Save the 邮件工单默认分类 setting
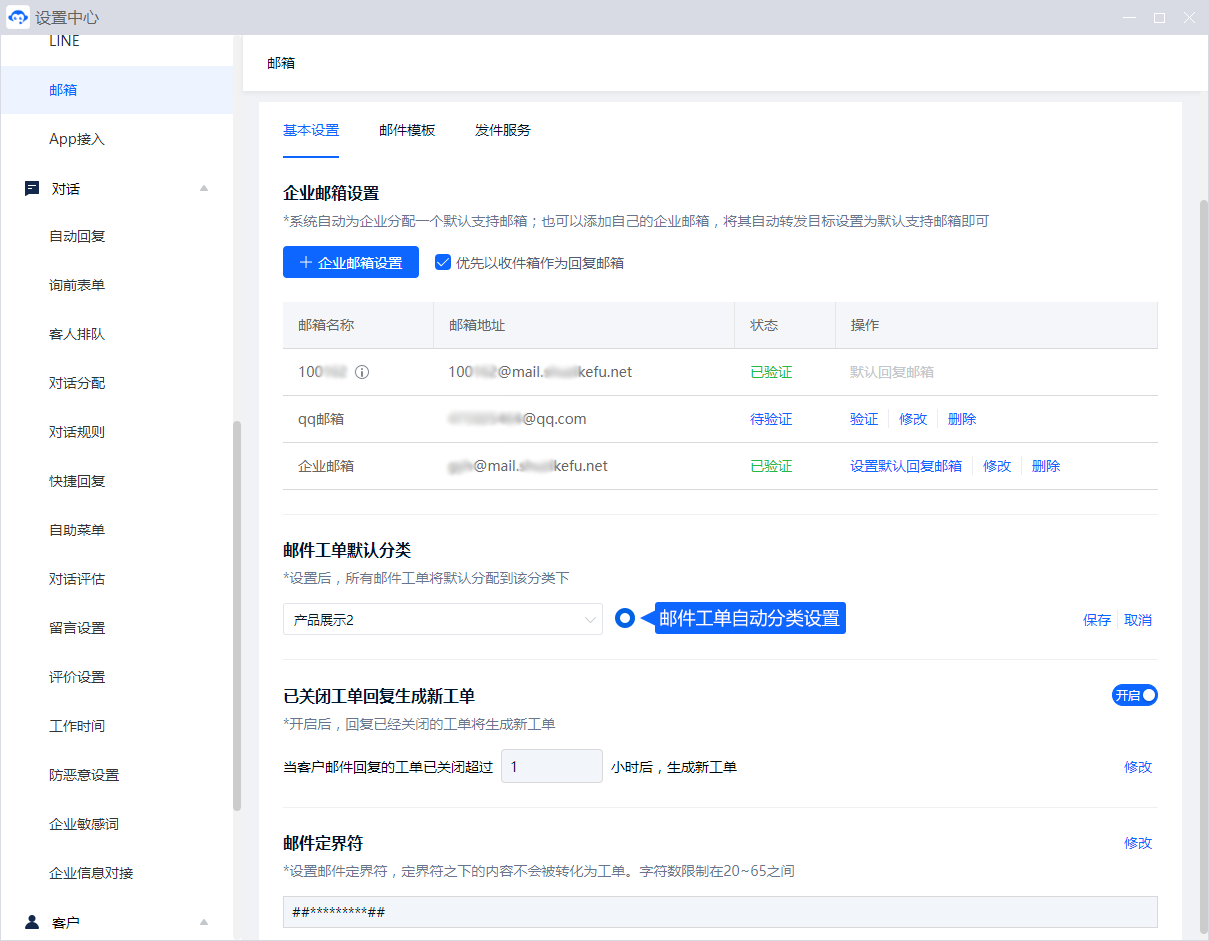 [1097, 621]
